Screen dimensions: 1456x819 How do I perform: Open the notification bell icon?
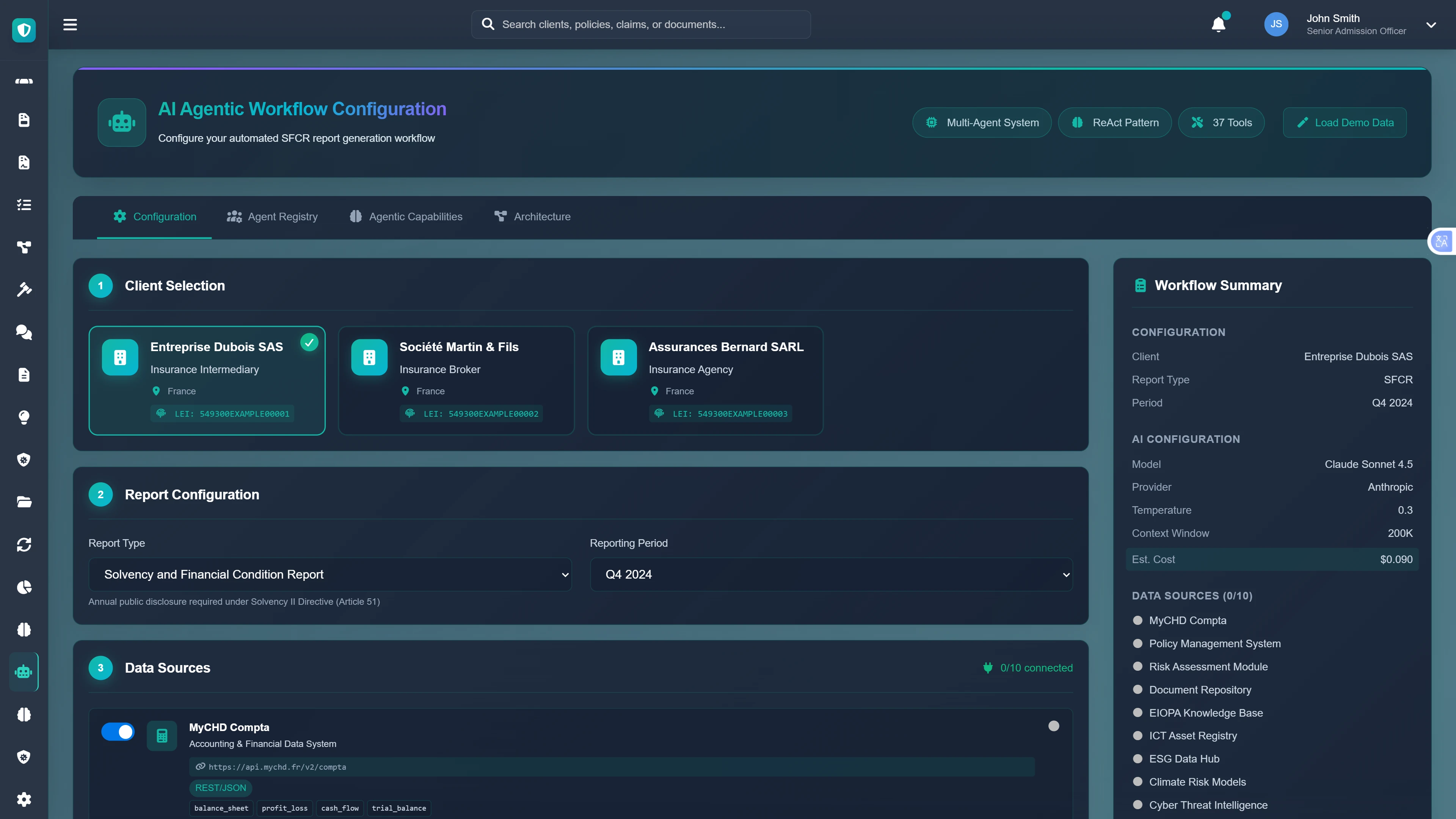1218,24
